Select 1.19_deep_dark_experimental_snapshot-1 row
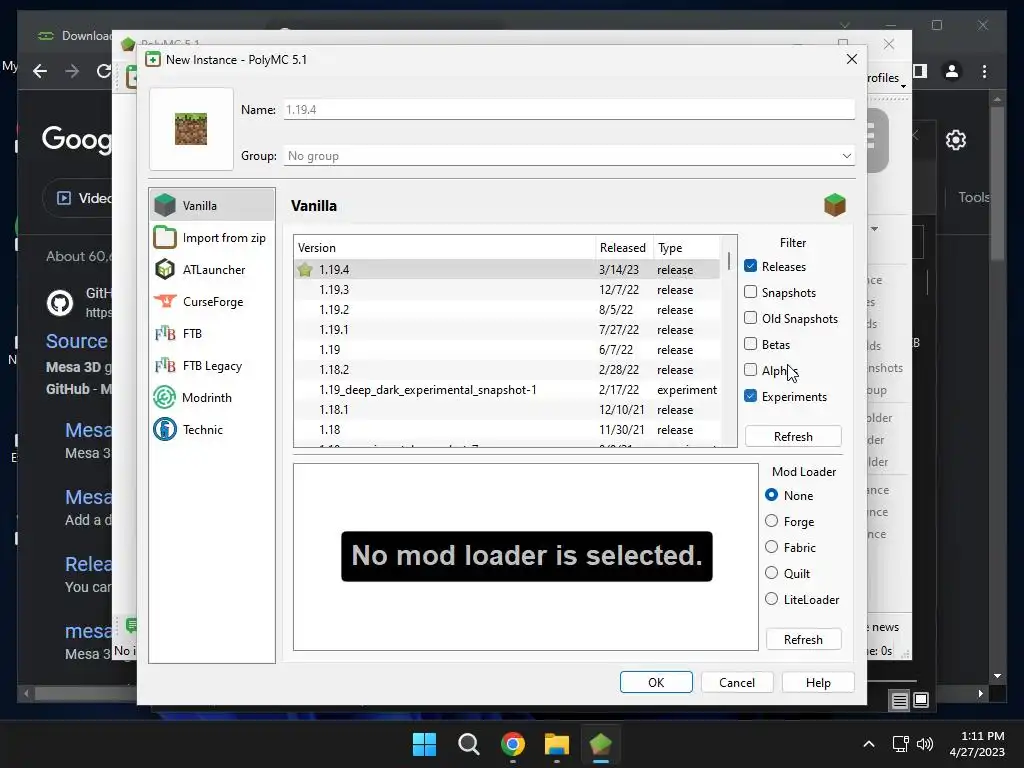1024x768 pixels. point(507,390)
